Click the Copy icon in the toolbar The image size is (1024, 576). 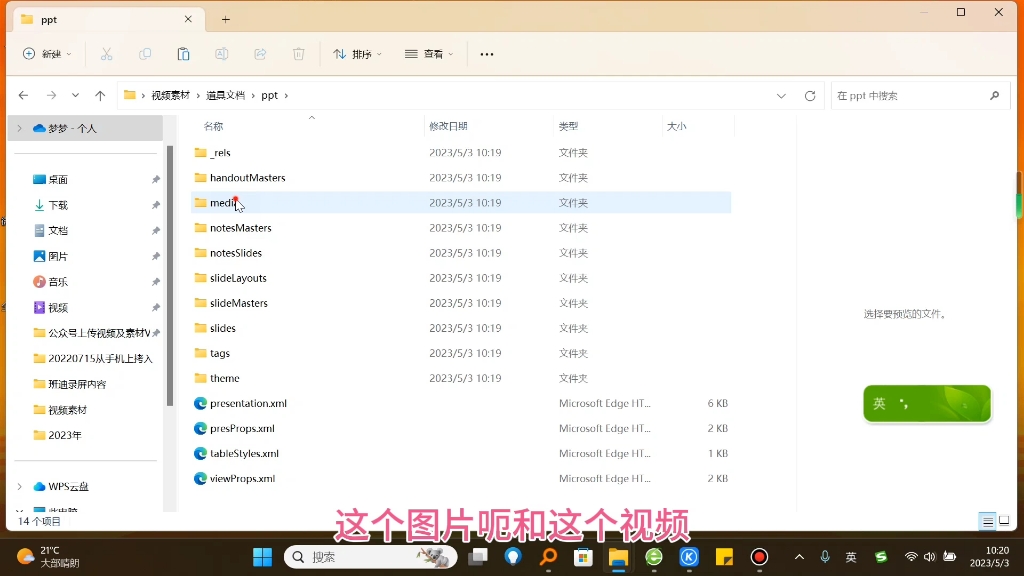tap(145, 54)
